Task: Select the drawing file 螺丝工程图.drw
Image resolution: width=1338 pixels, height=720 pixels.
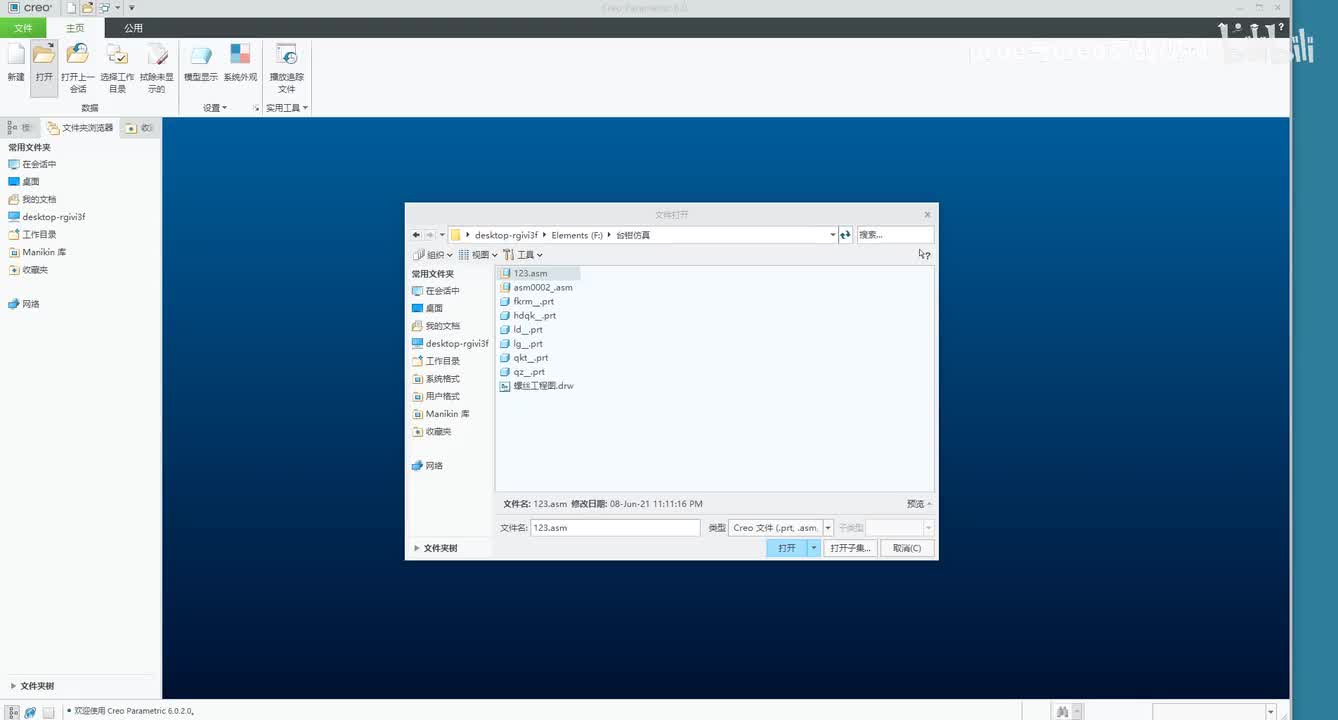Action: click(x=537, y=385)
